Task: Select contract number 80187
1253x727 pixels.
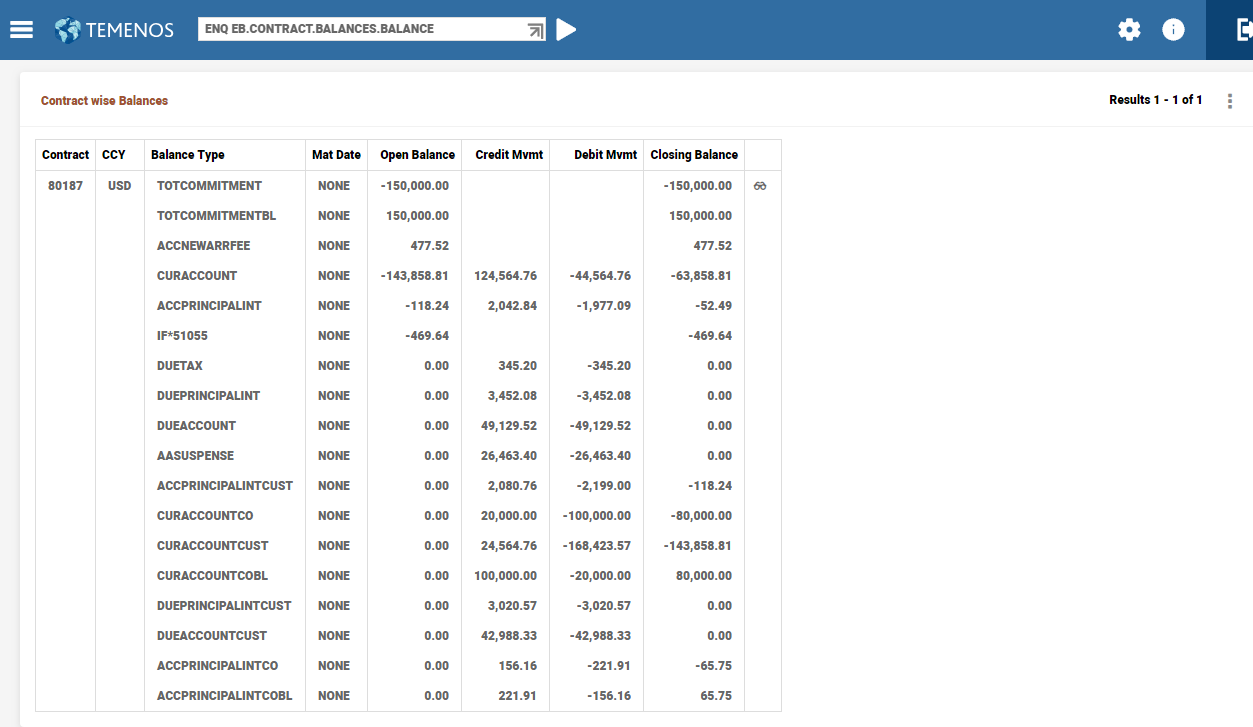Action: pyautogui.click(x=65, y=186)
